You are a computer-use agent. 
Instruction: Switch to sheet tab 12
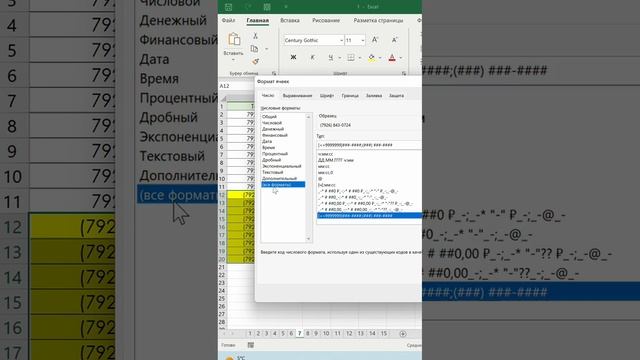pos(349,334)
